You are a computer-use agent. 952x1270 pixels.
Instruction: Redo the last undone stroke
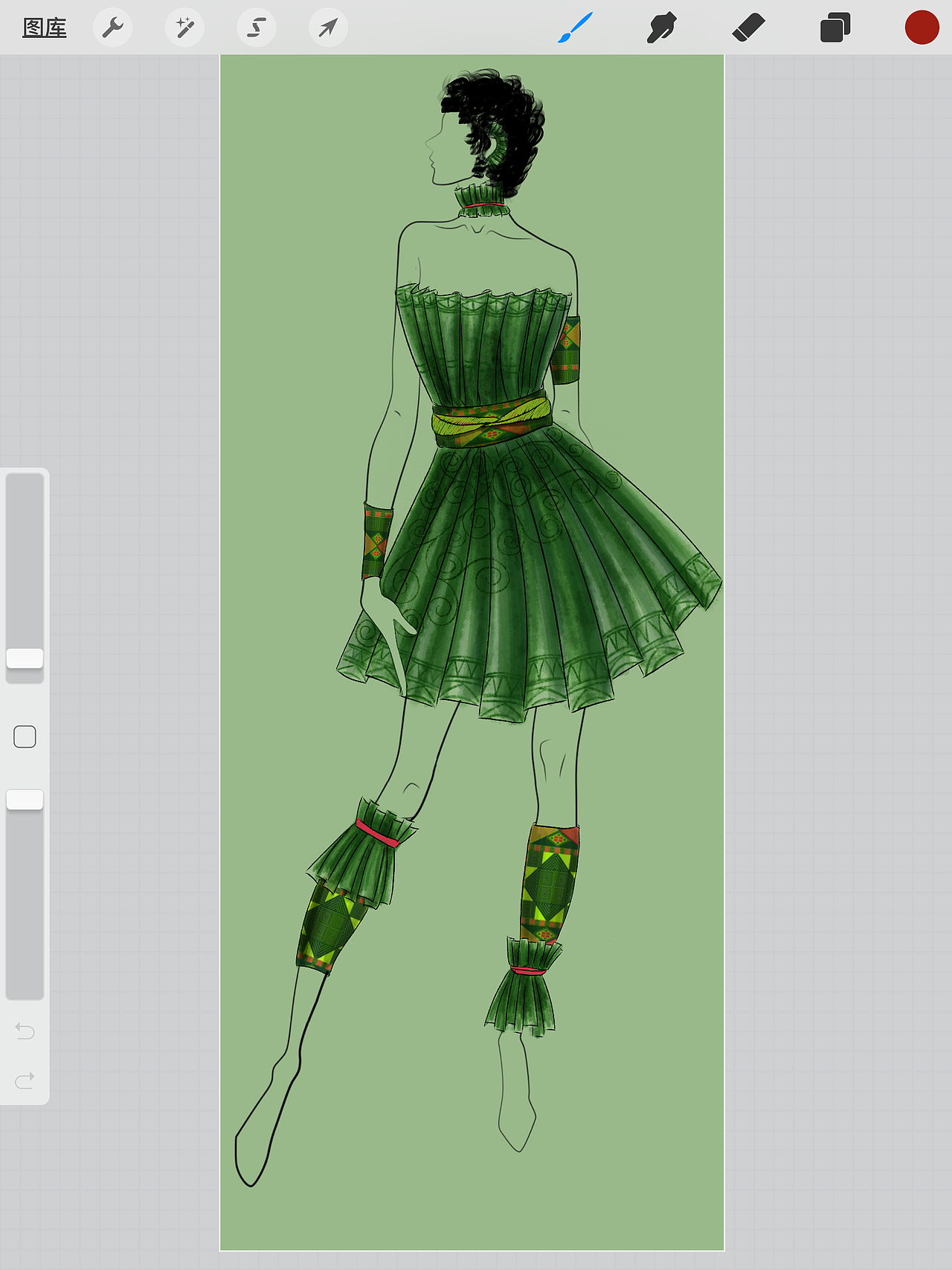(x=25, y=1080)
